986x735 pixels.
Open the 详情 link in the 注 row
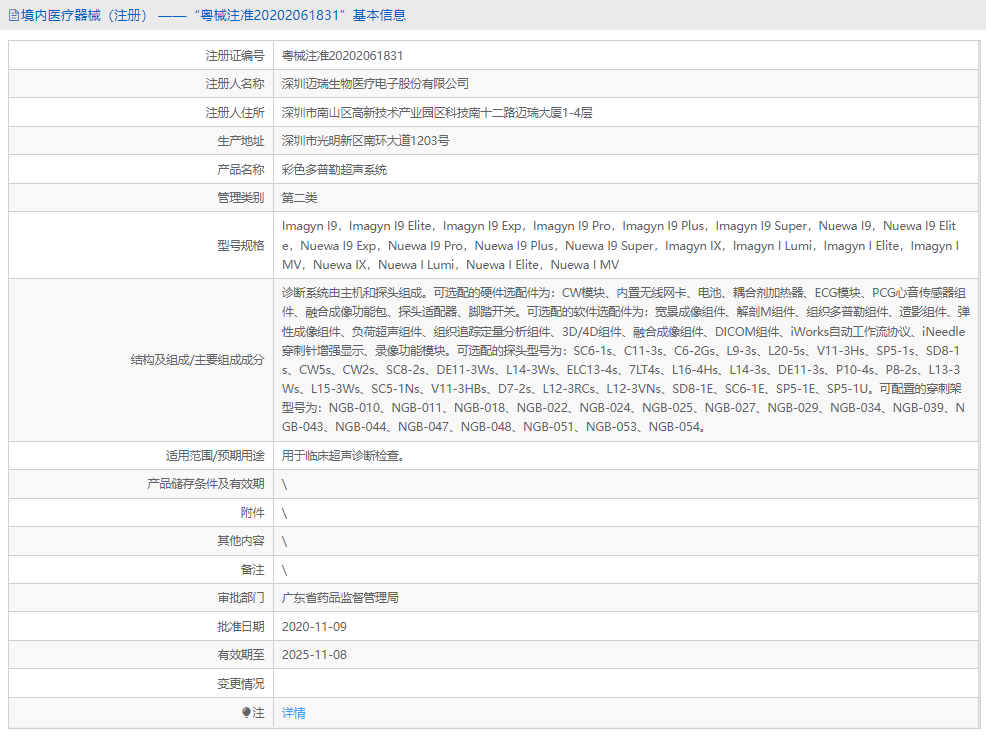293,712
